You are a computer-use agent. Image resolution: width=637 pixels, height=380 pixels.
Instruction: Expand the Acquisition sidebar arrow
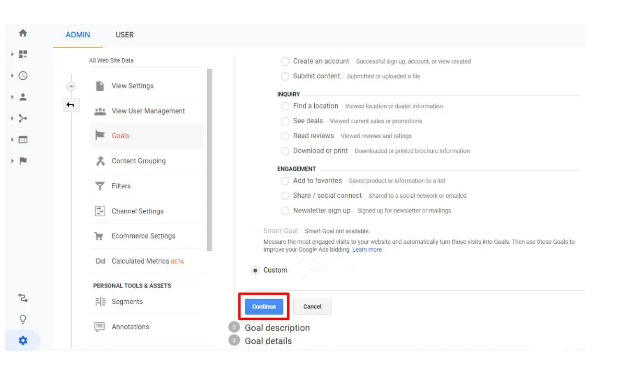tap(12, 118)
